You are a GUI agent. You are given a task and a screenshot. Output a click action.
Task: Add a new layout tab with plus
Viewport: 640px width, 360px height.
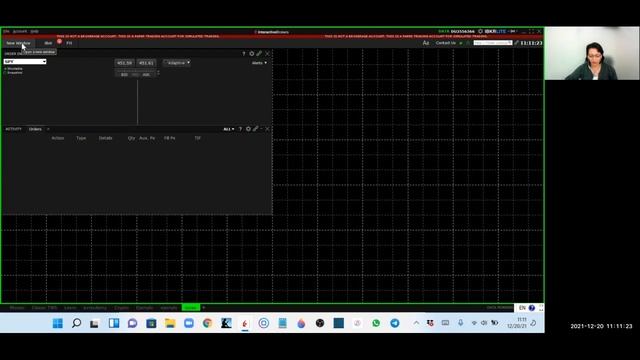(203, 308)
